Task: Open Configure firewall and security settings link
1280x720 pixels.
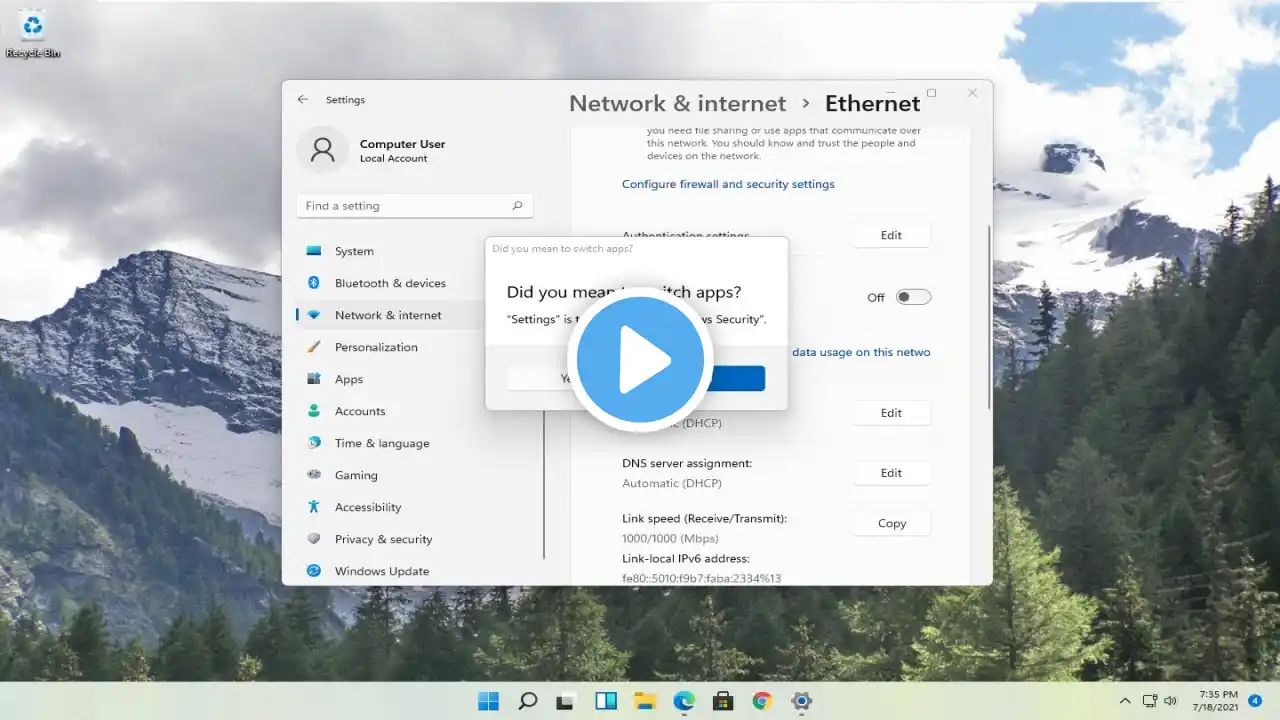Action: 728,184
